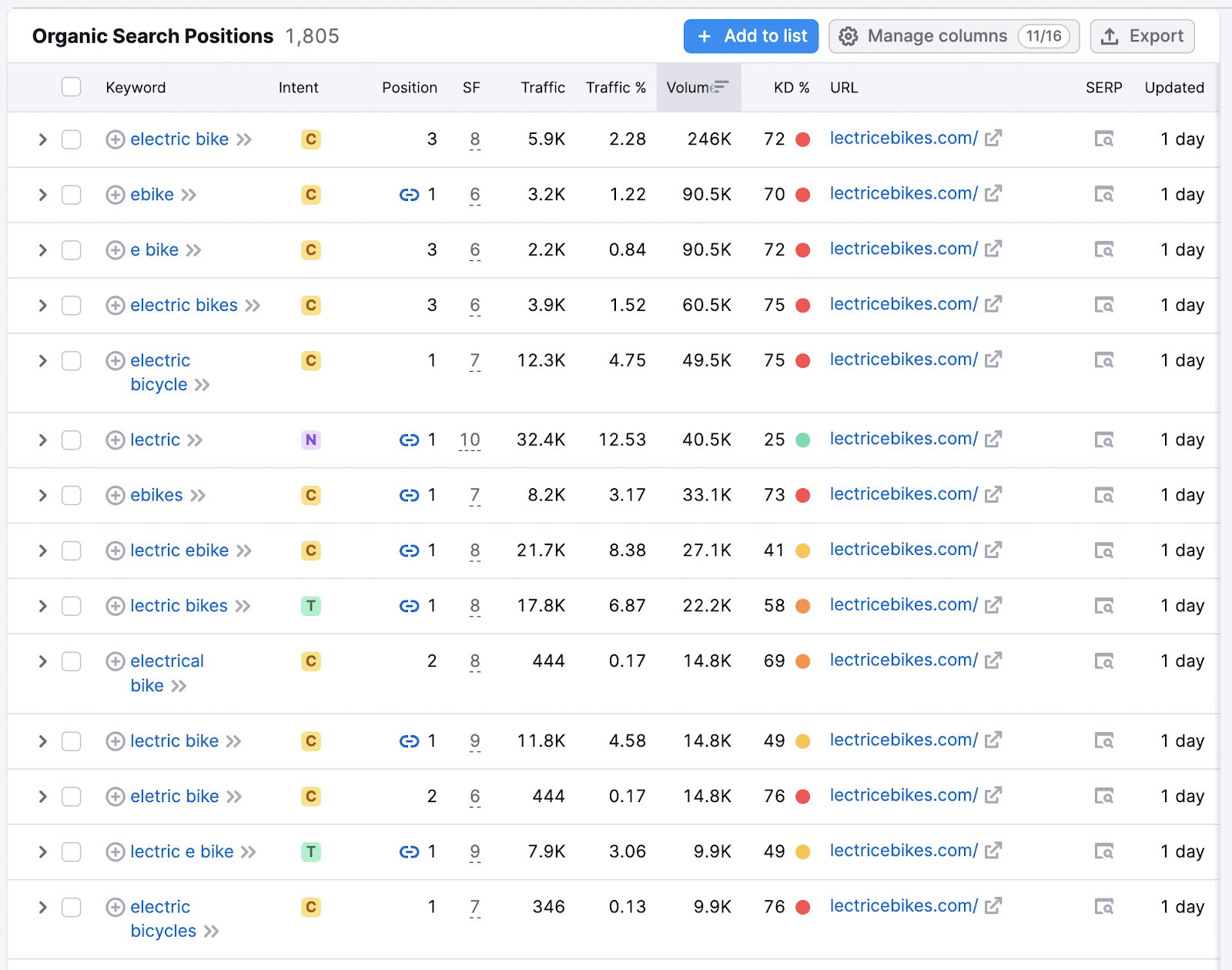Open lectricebikes.com URL in lectric row
Image resolution: width=1232 pixels, height=970 pixels.
pyautogui.click(x=903, y=439)
